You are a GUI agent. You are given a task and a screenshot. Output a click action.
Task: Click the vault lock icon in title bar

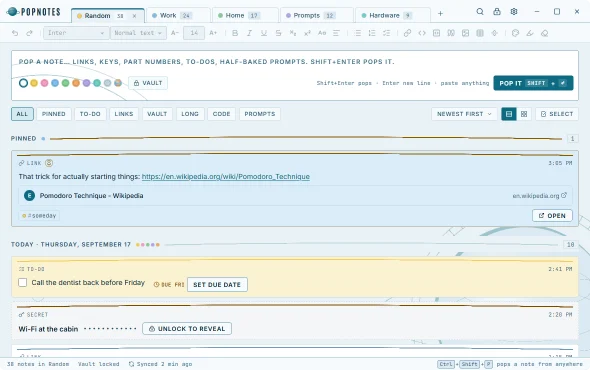(x=497, y=12)
